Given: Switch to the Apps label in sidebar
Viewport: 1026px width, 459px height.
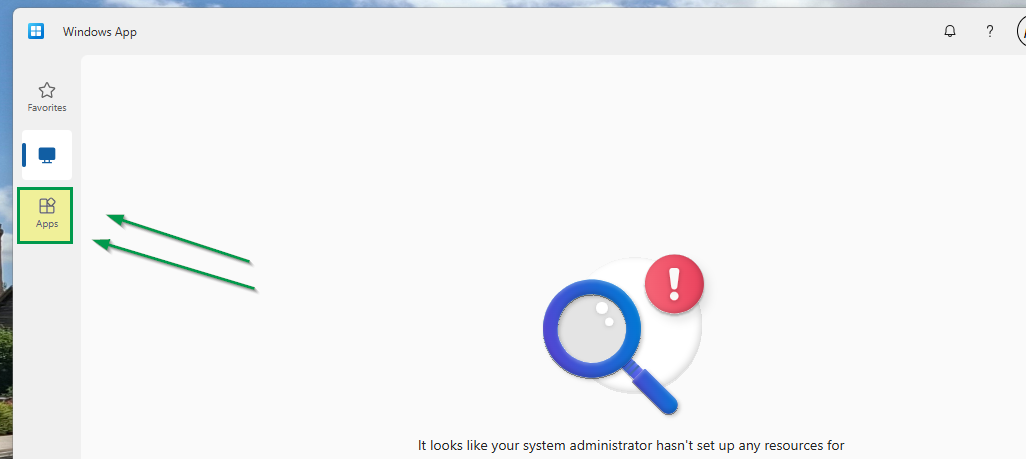Looking at the screenshot, I should tap(47, 224).
